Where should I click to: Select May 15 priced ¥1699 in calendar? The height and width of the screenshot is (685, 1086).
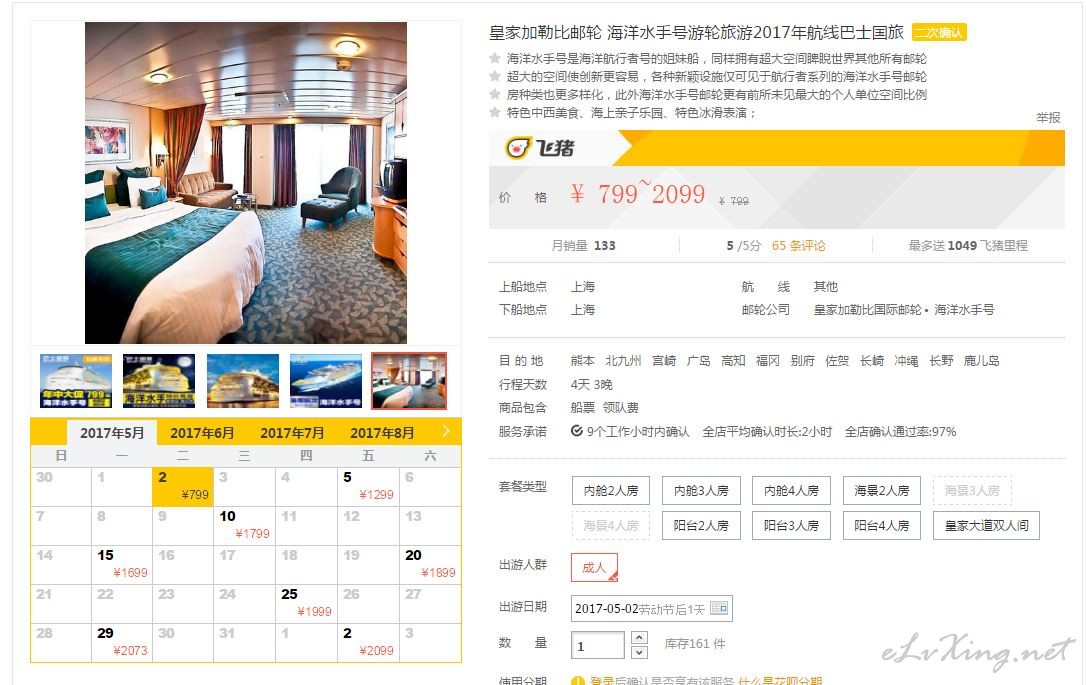pos(122,564)
